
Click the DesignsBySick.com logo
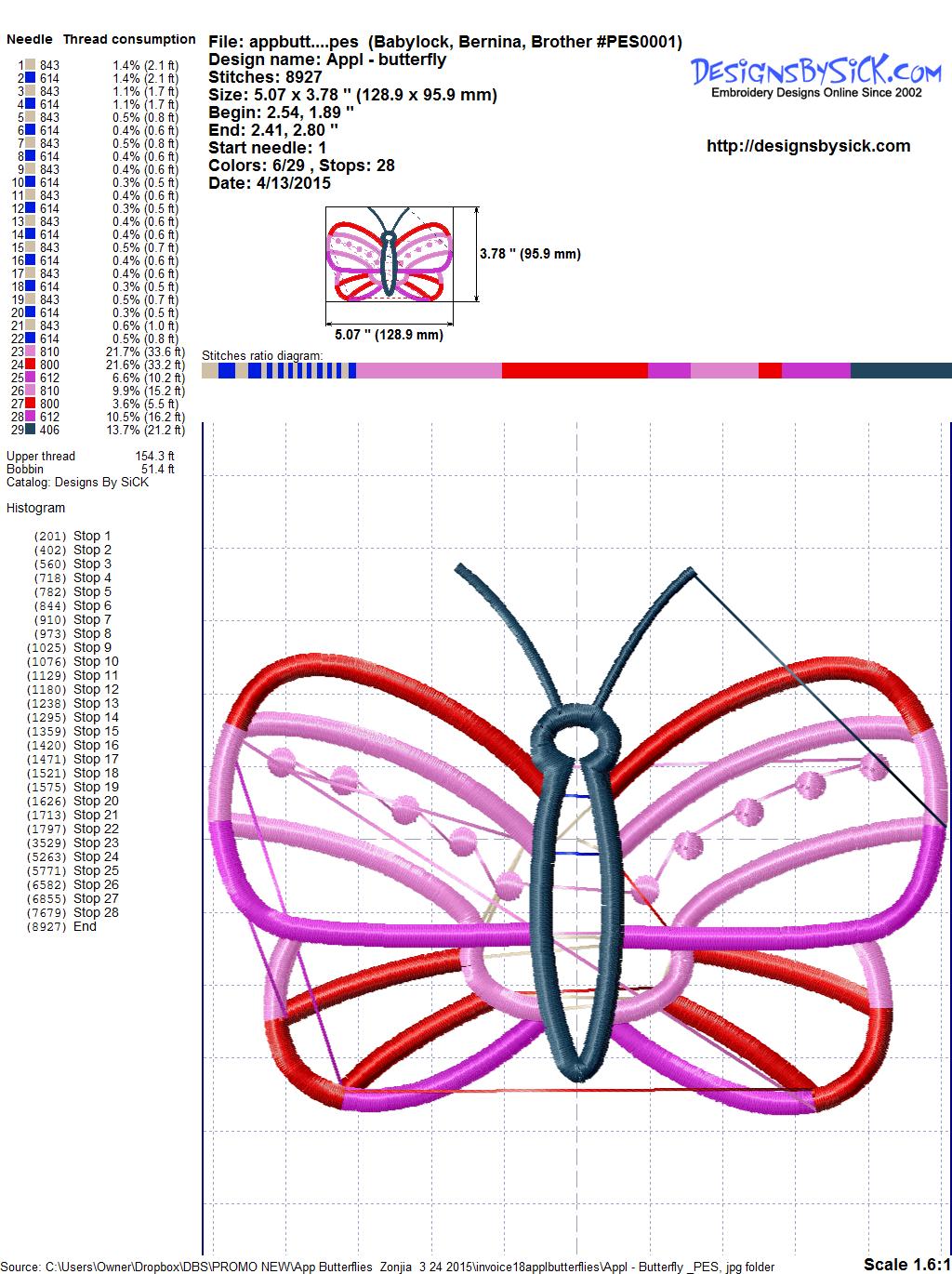coord(815,74)
